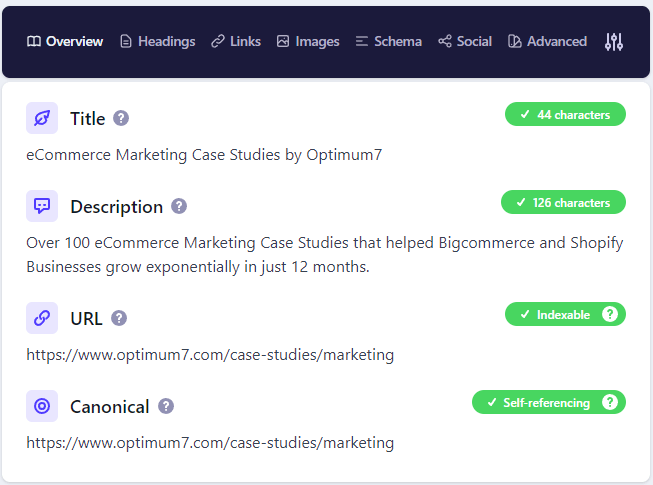
Task: Click the URL chain link icon
Action: (42, 318)
